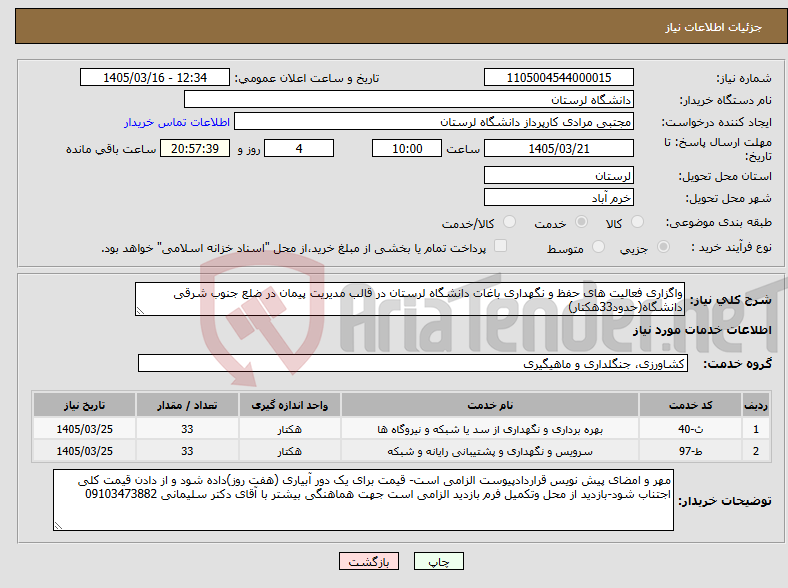
Task: Select the خدمت radio button
Action: tap(581, 222)
